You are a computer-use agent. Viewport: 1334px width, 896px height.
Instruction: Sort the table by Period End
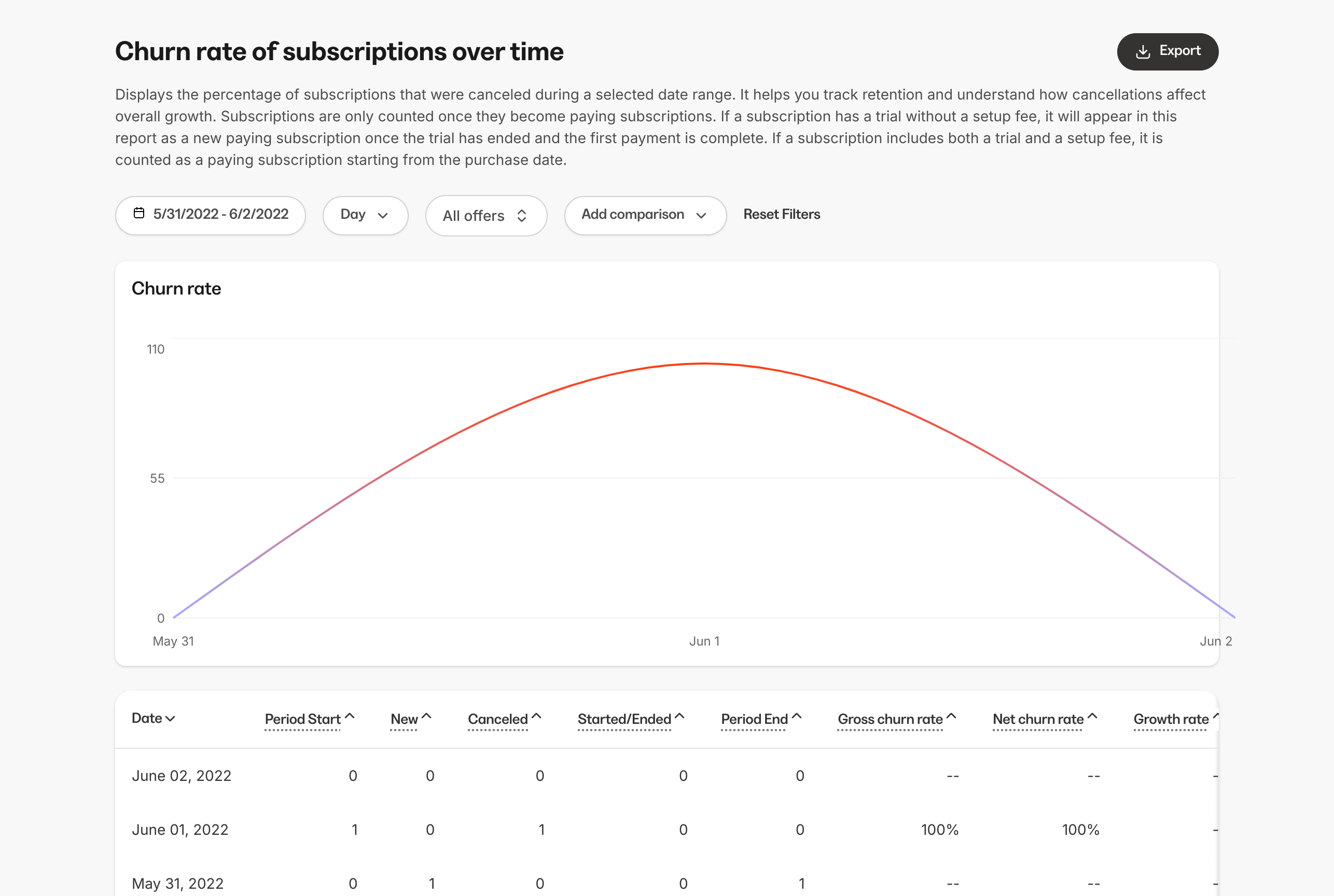pyautogui.click(x=761, y=719)
